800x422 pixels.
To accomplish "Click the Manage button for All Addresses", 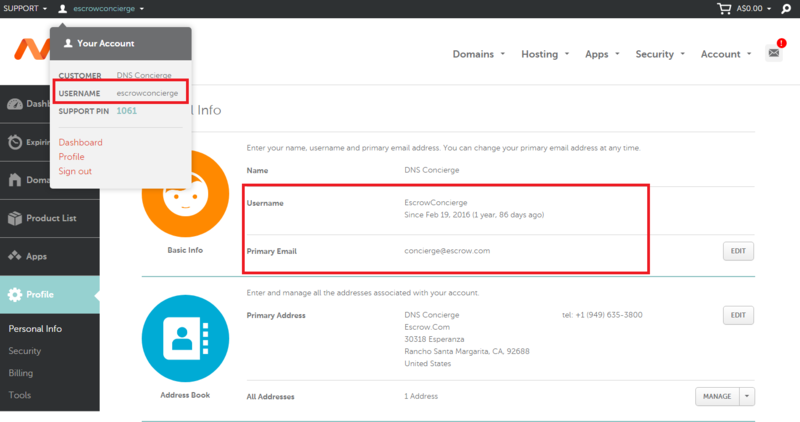I will coord(716,397).
